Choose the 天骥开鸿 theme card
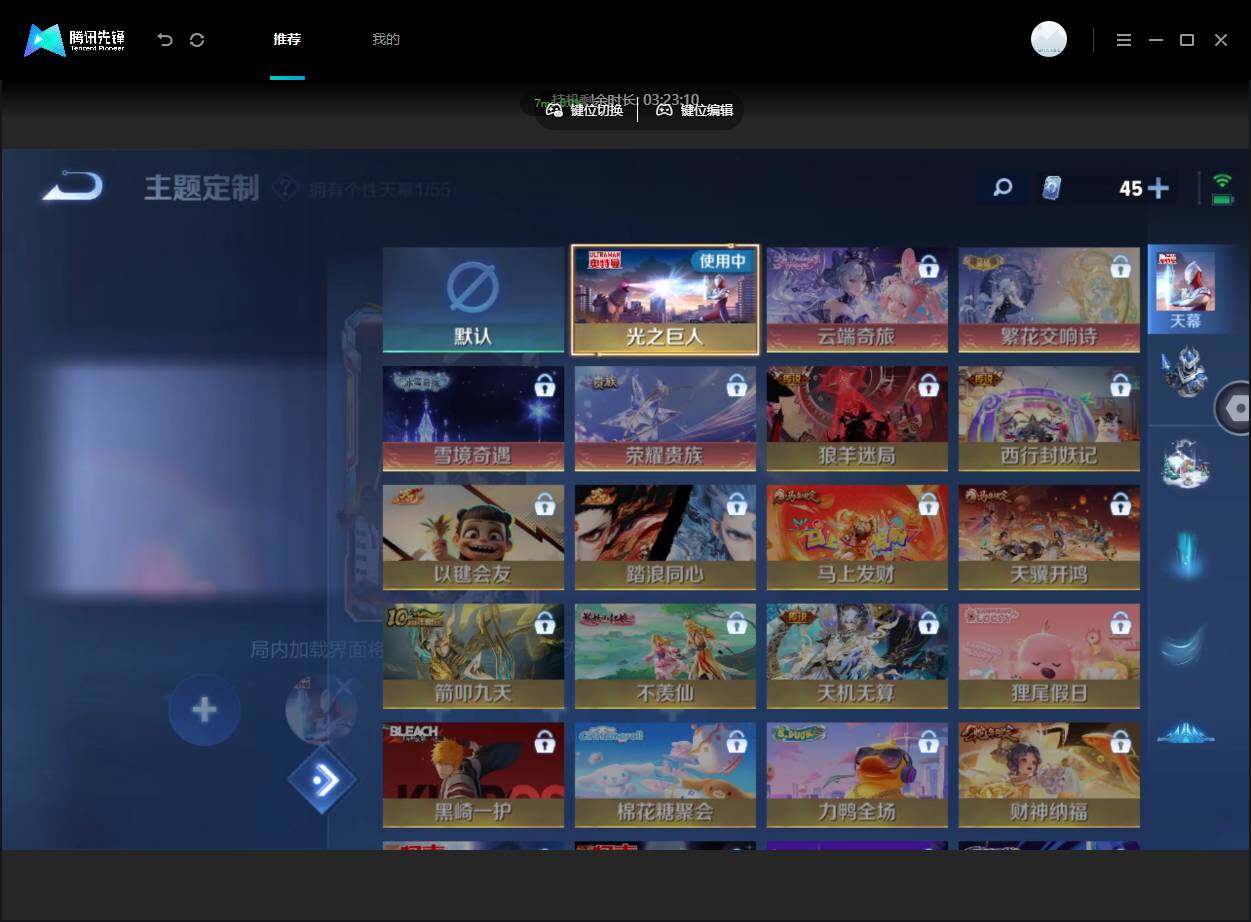This screenshot has height=922, width=1251. [1049, 537]
